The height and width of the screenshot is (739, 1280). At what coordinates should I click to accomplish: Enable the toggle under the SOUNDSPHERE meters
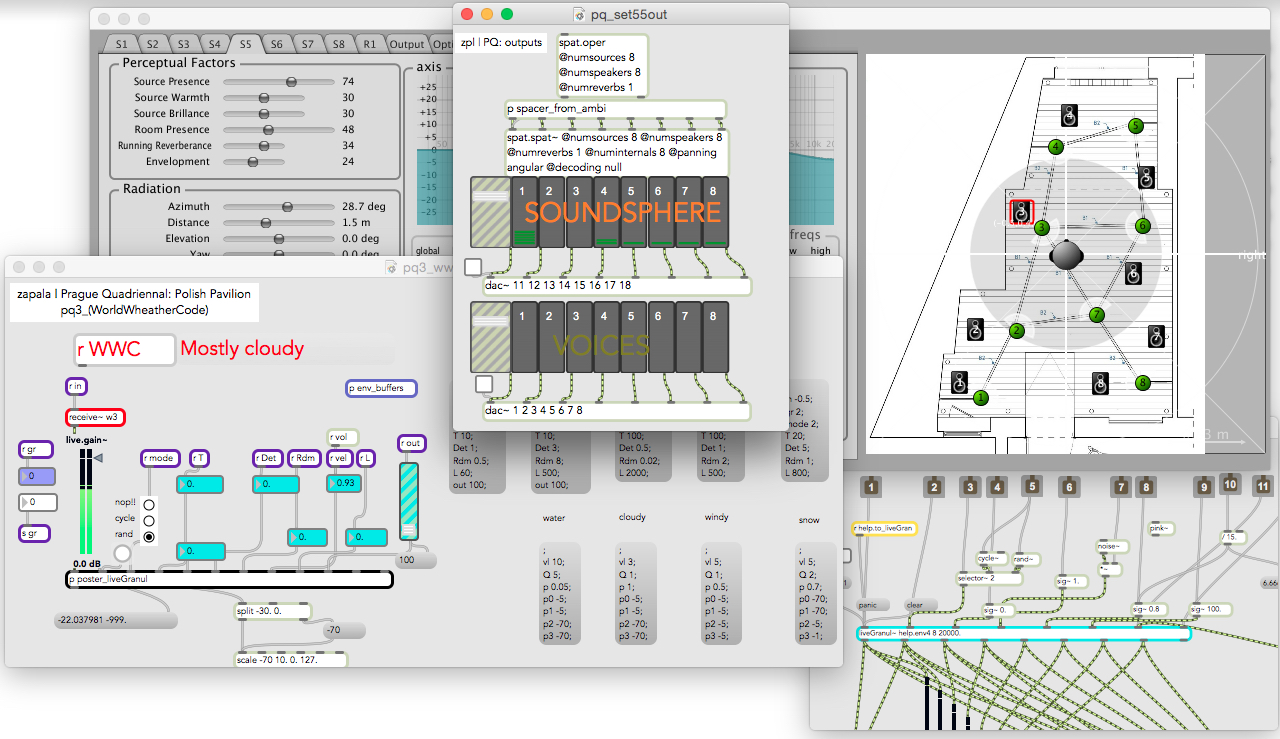click(473, 266)
